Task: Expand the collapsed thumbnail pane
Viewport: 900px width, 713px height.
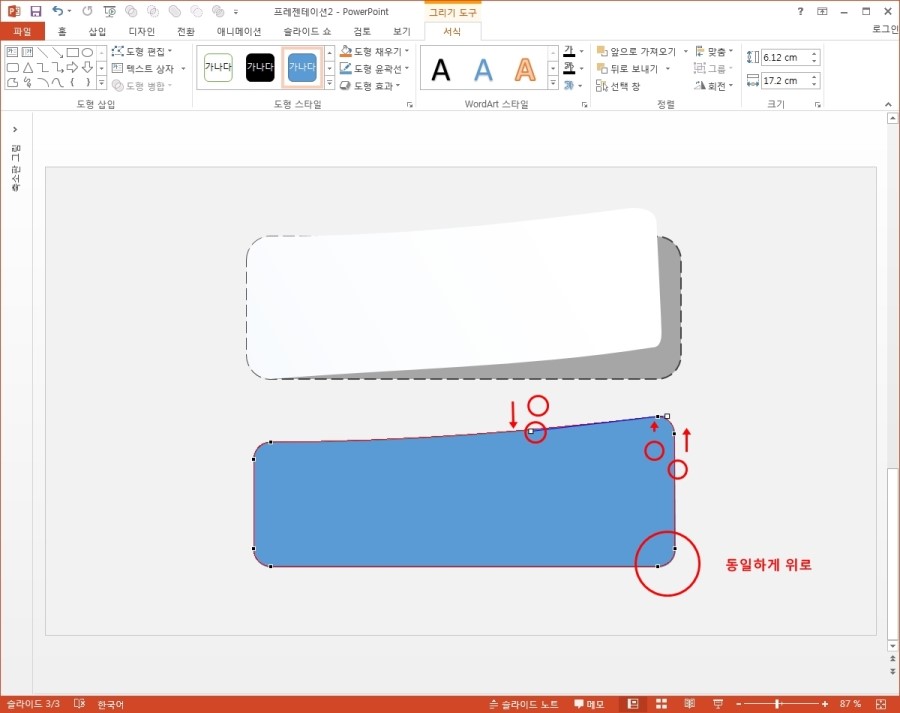Action: [15, 130]
